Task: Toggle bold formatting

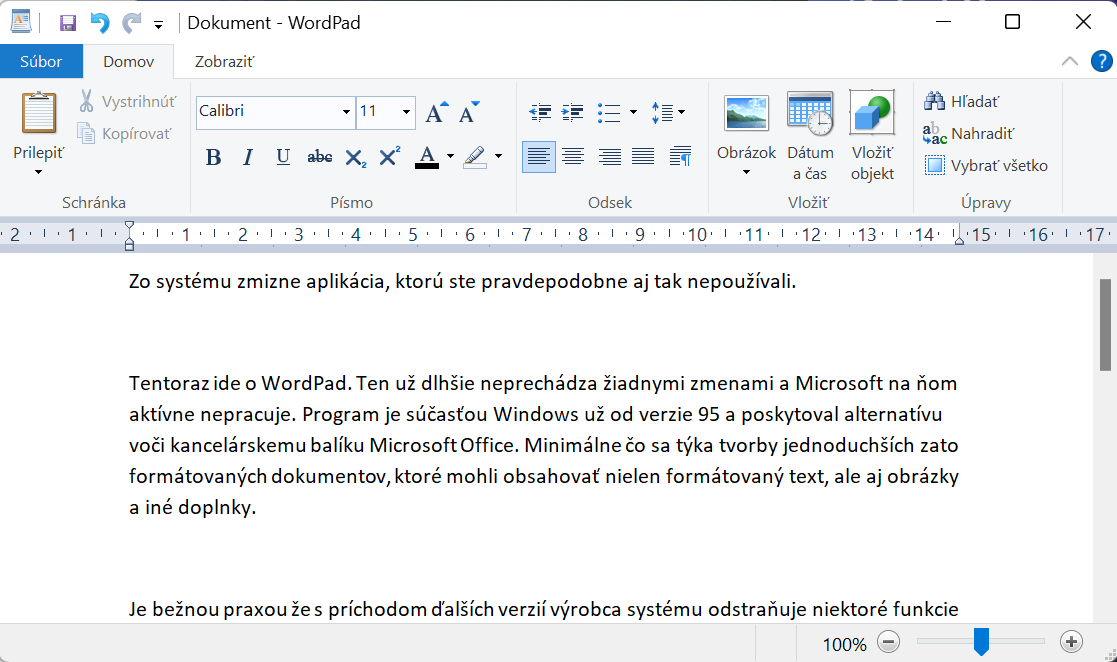Action: tap(213, 157)
